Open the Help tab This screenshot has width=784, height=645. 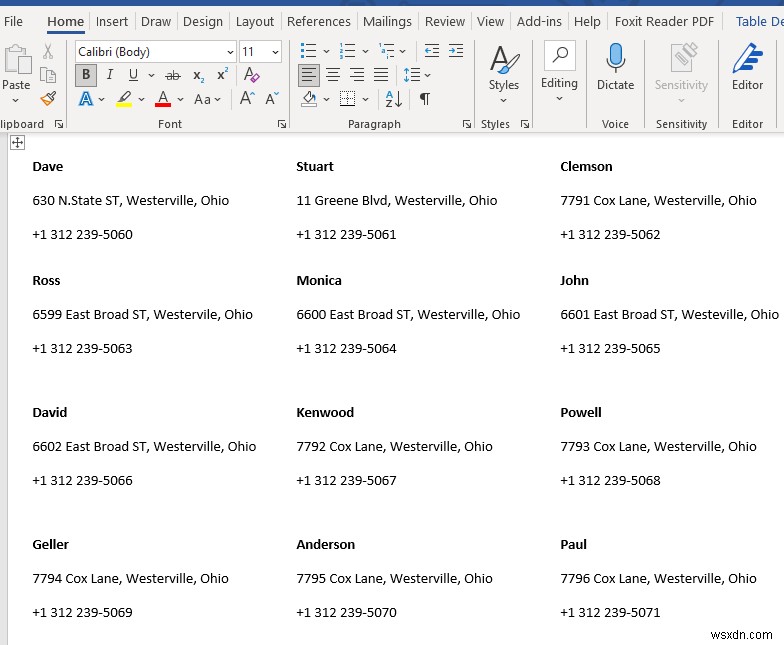587,22
